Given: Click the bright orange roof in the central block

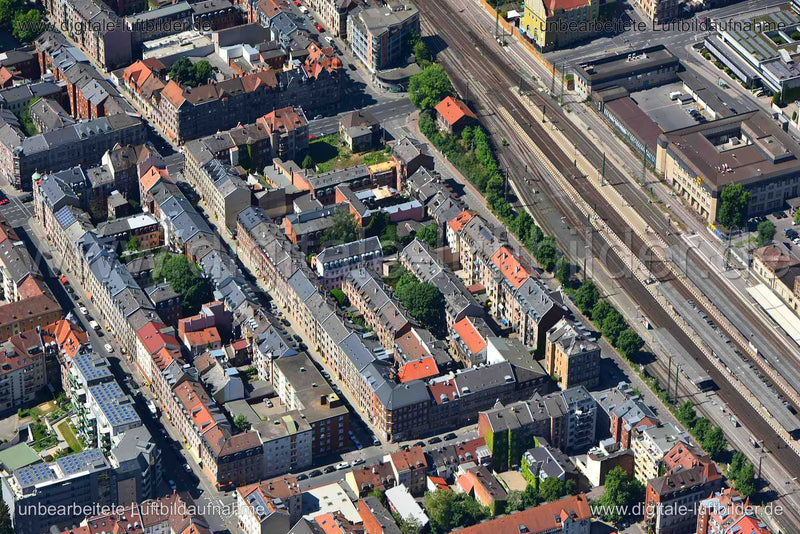Looking at the screenshot, I should 418,370.
